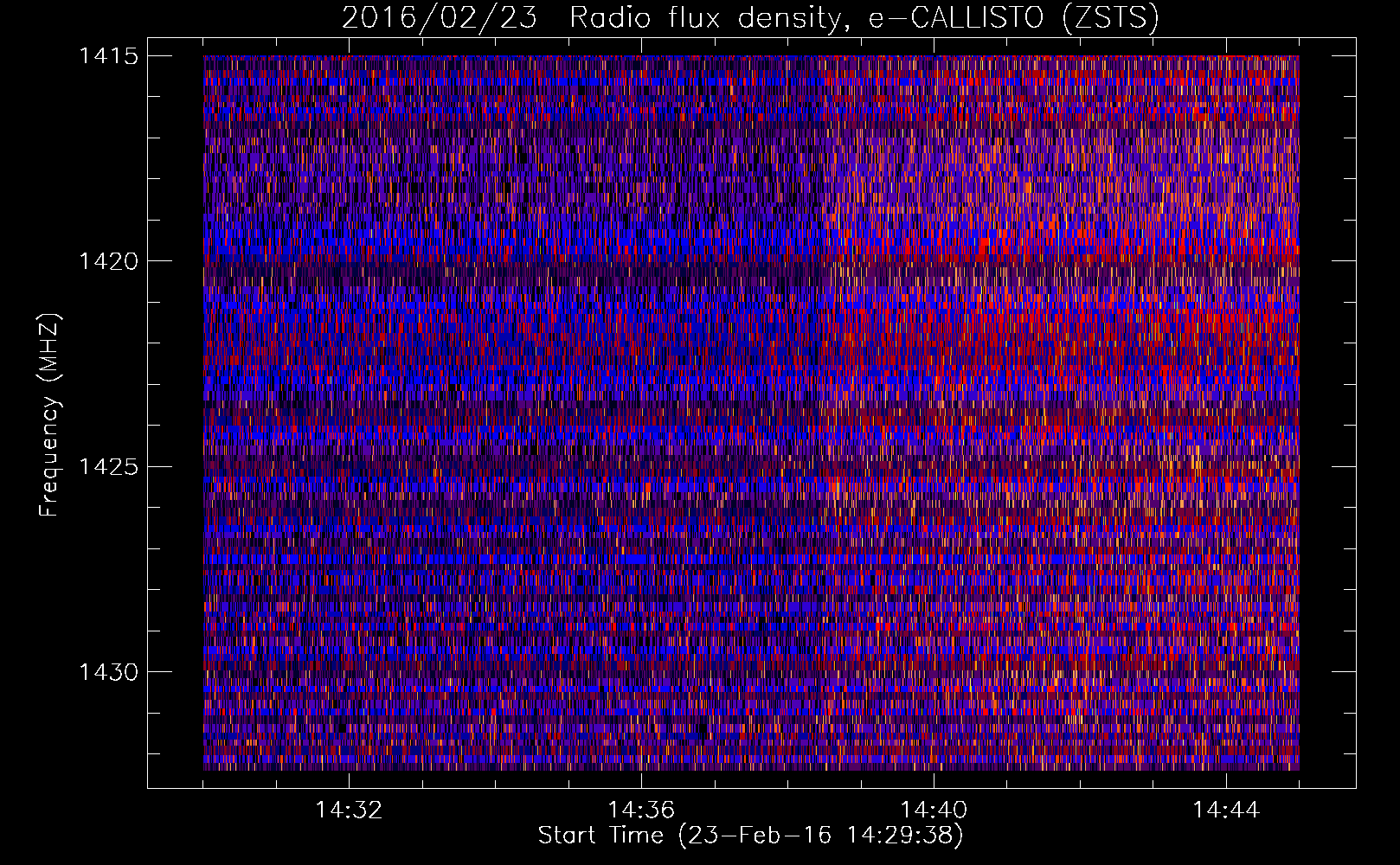Click the 14:44 time axis label
1400x865 pixels.
coord(1226,810)
